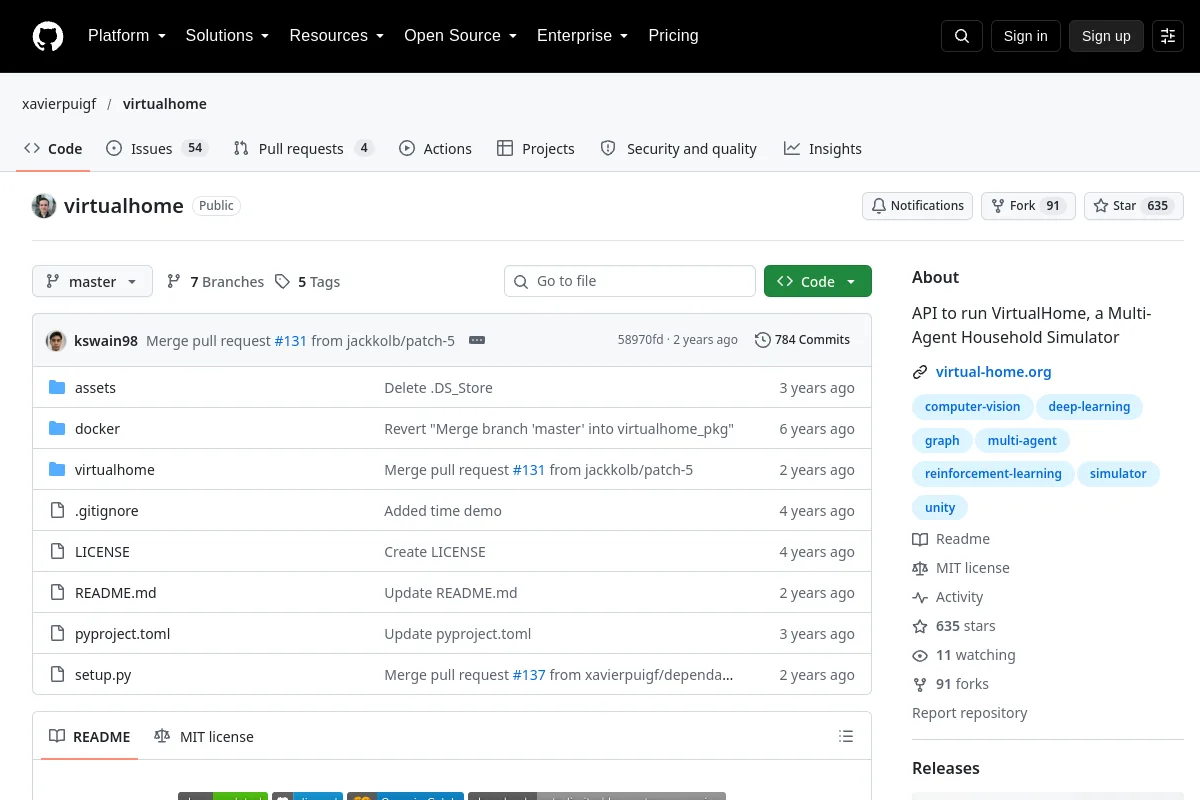Select the MIT license tab in file viewer

(x=204, y=737)
